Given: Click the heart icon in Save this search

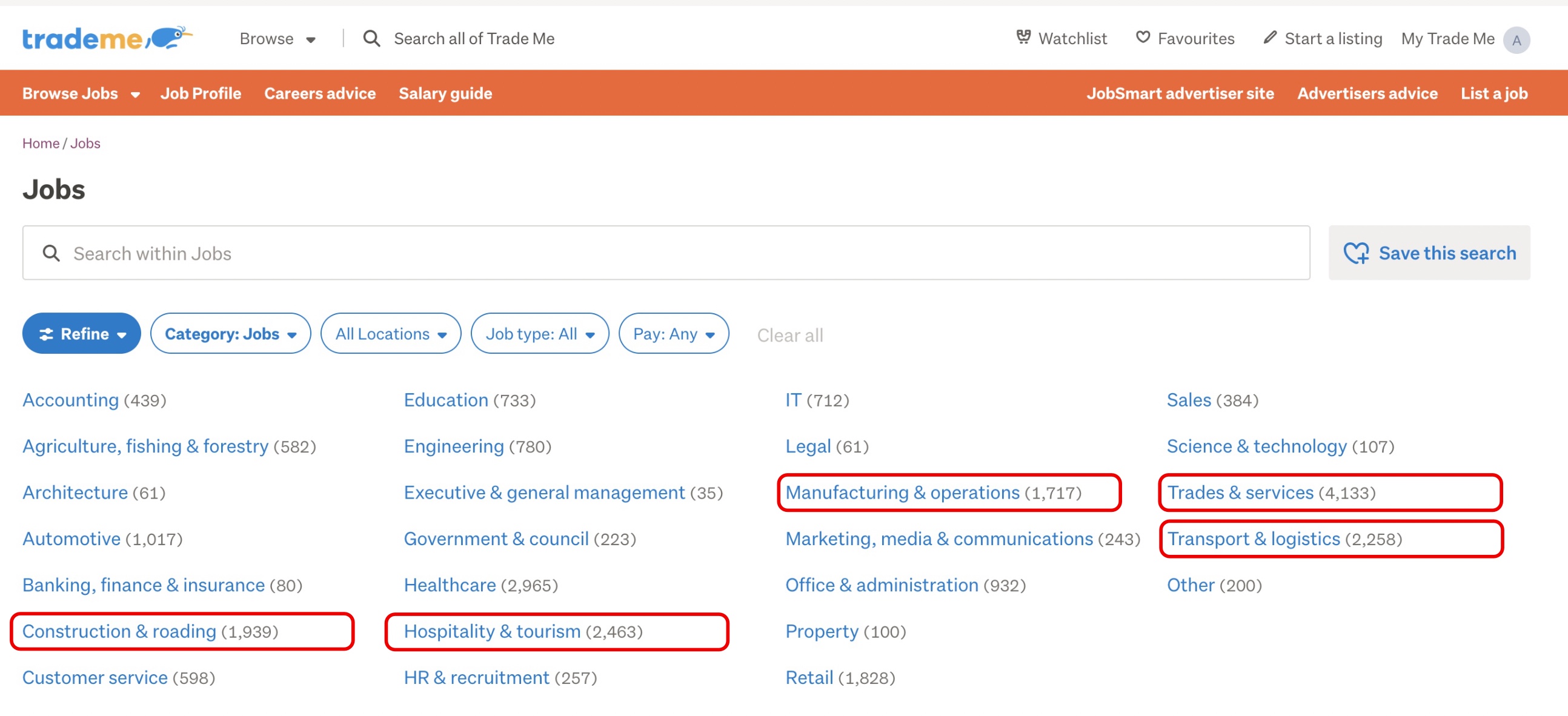Looking at the screenshot, I should click(x=1355, y=253).
